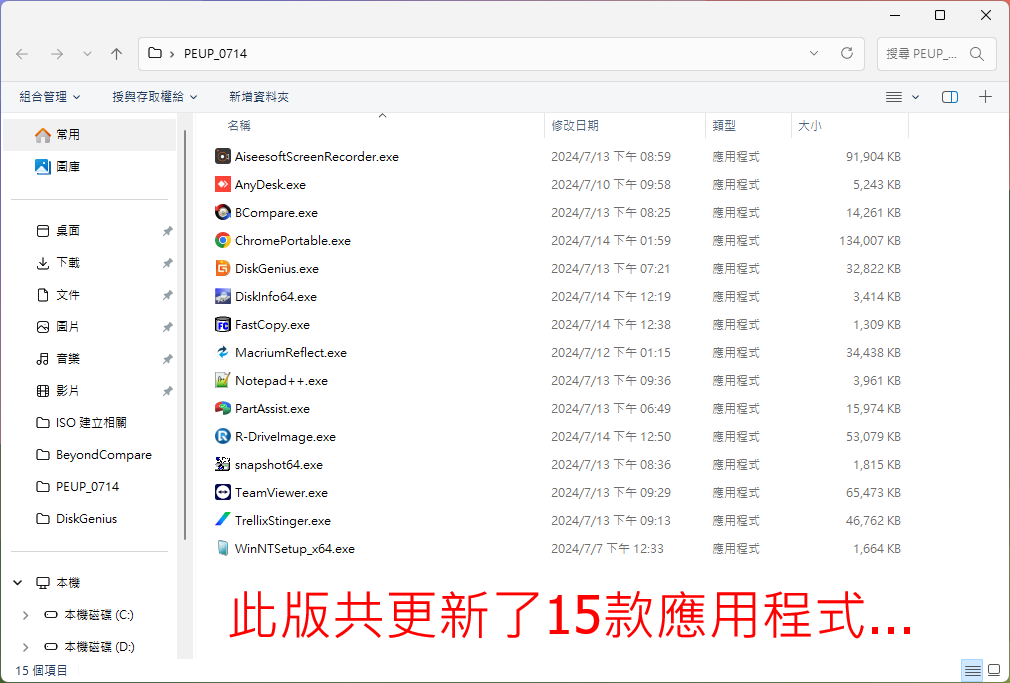Click the 134,007 KB size cell
Image resolution: width=1010 pixels, height=683 pixels.
coord(870,240)
